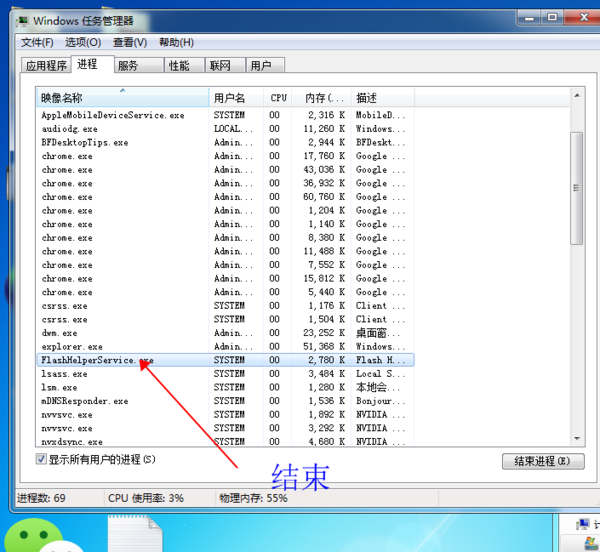Select chrome.exe using 1,140 K
Viewport: 600px width, 552px height.
pyautogui.click(x=225, y=224)
